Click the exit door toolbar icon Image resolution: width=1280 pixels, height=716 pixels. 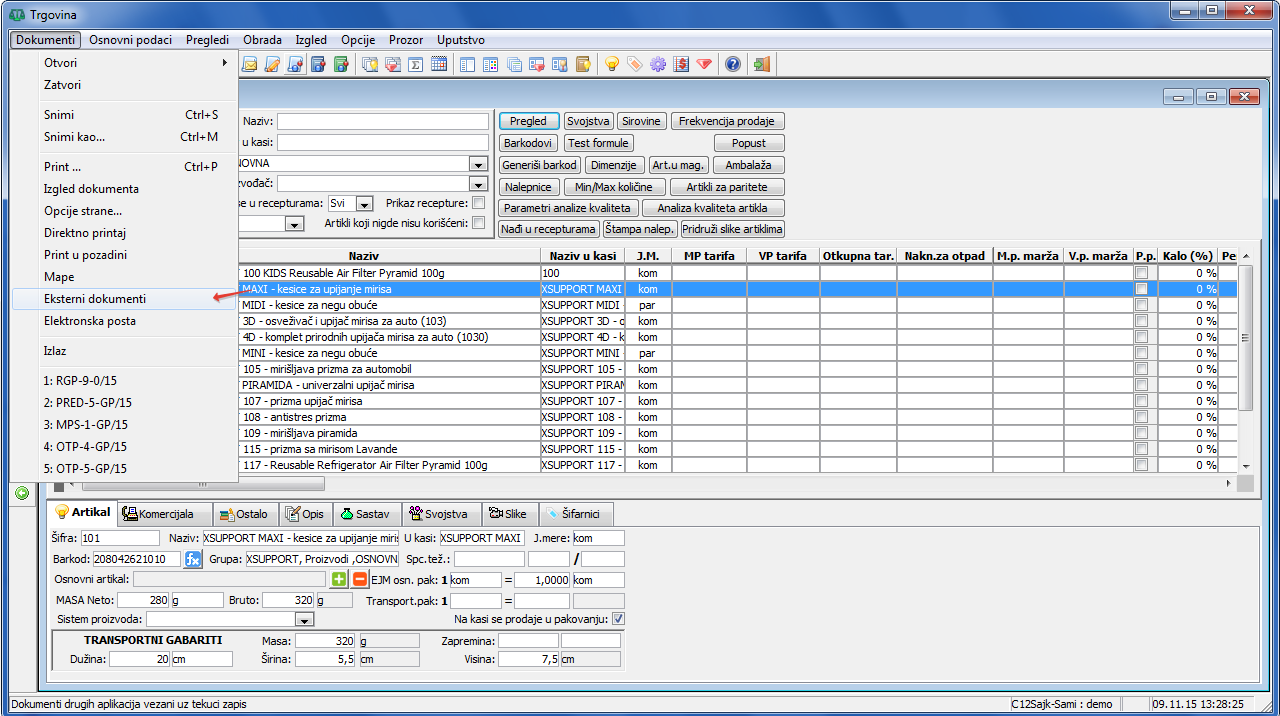pos(762,65)
